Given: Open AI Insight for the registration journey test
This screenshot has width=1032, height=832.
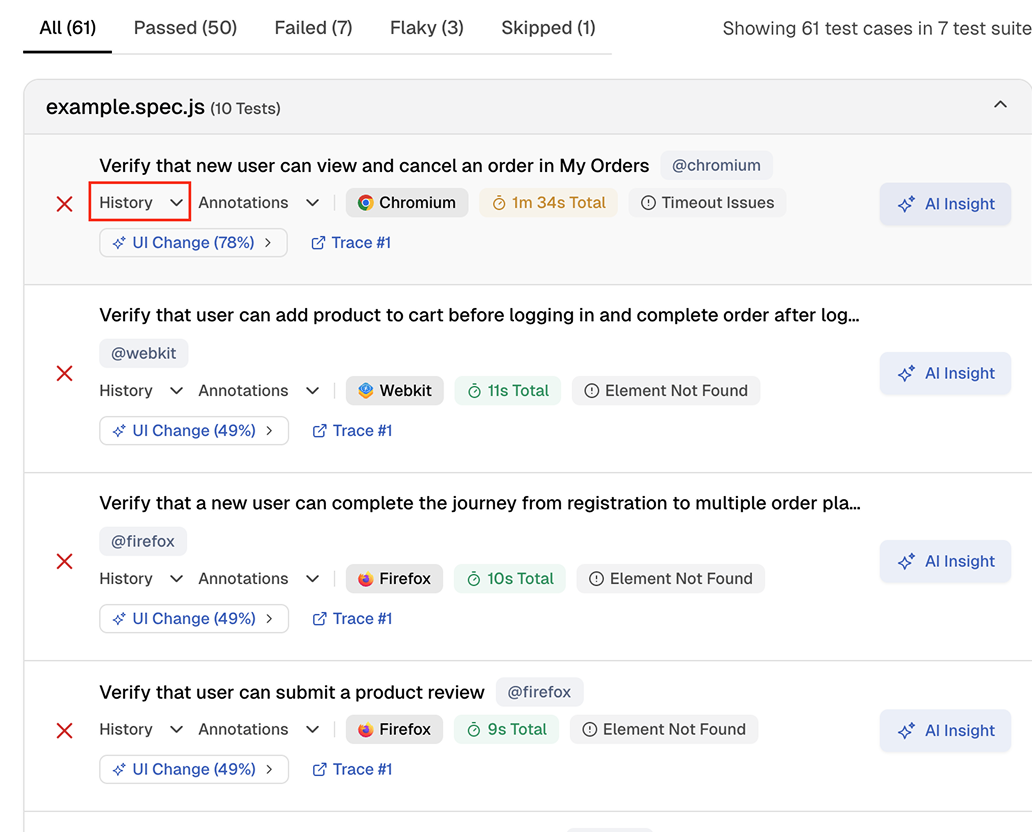Looking at the screenshot, I should 945,561.
